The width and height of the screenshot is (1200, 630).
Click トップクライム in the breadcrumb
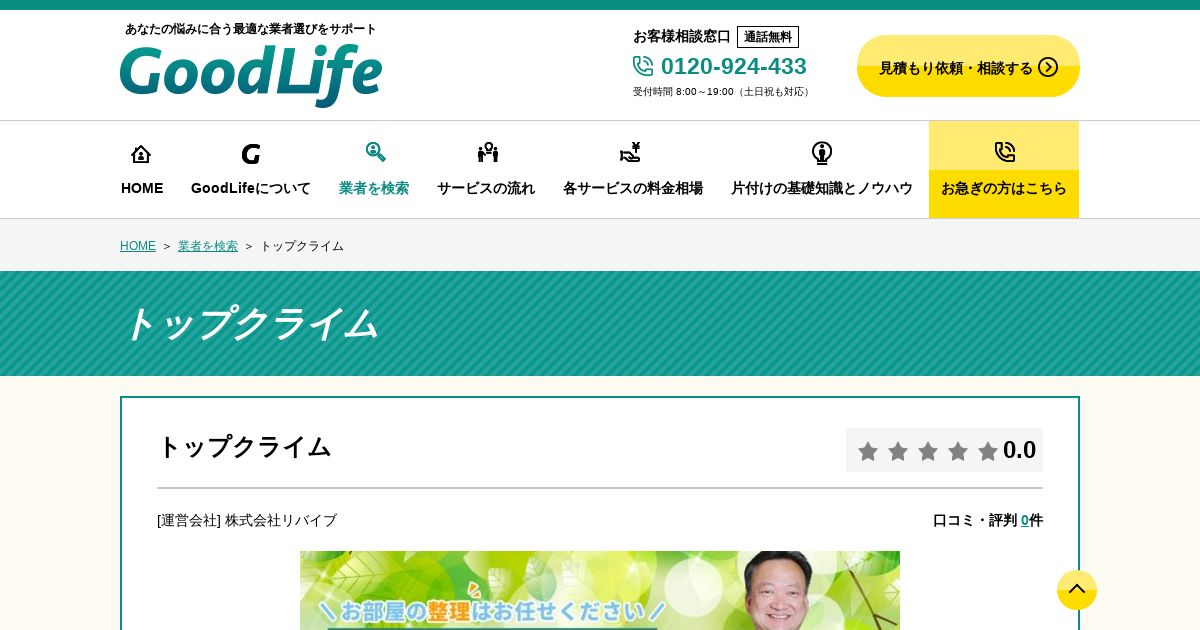(x=302, y=246)
